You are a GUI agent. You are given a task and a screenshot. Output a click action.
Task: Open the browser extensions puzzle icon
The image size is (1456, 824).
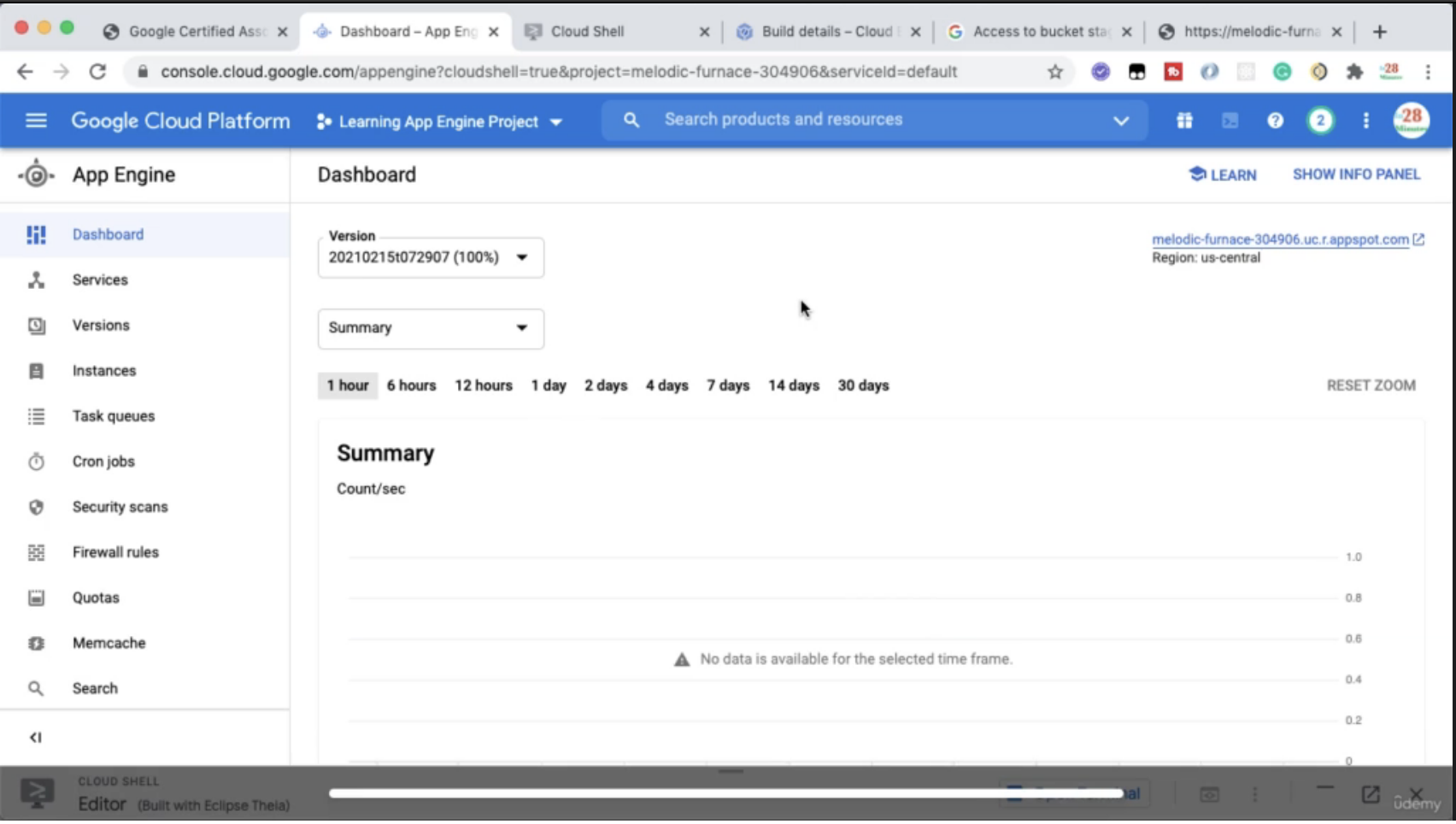pyautogui.click(x=1354, y=72)
